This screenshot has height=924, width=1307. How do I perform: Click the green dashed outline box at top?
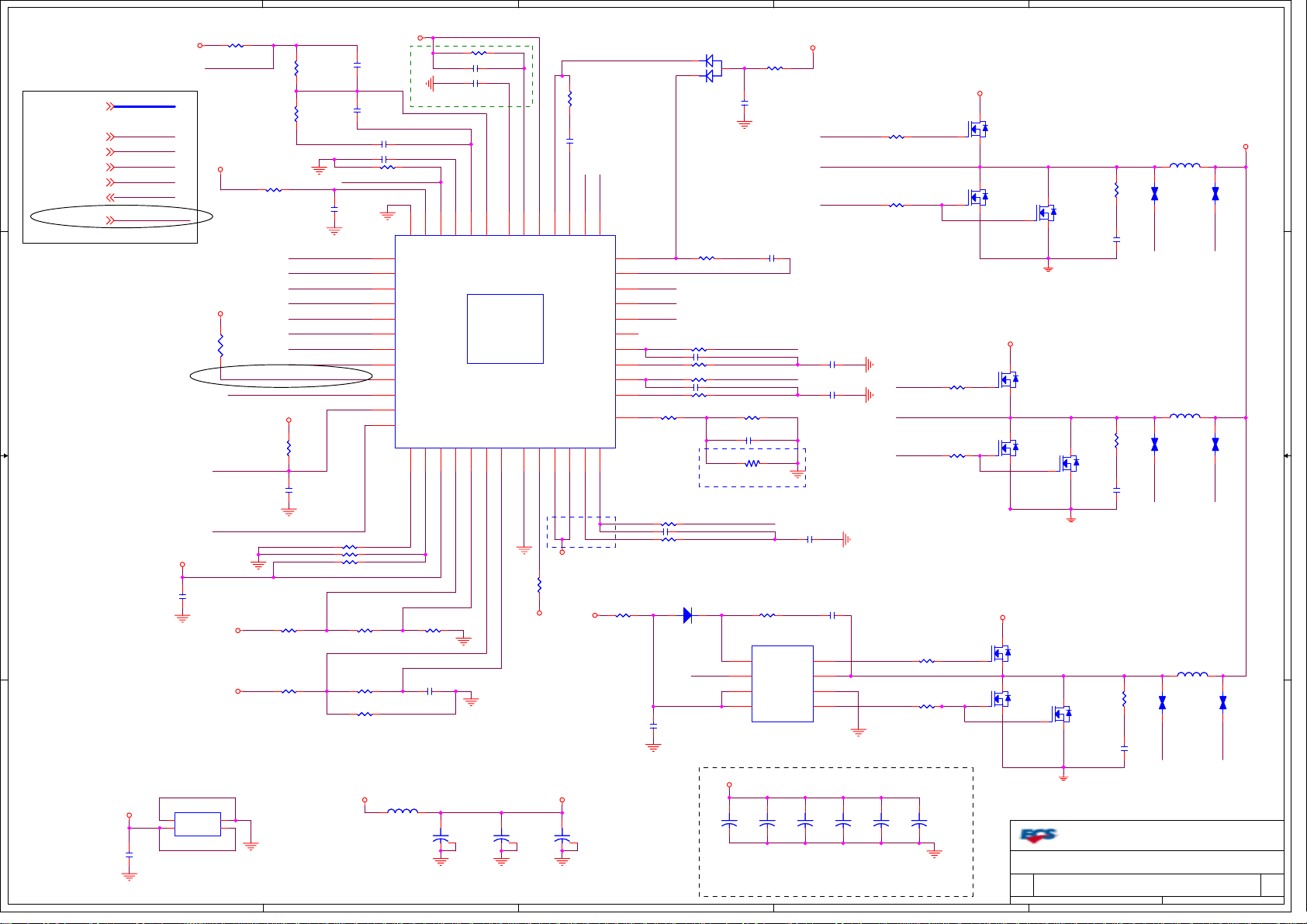(x=472, y=75)
